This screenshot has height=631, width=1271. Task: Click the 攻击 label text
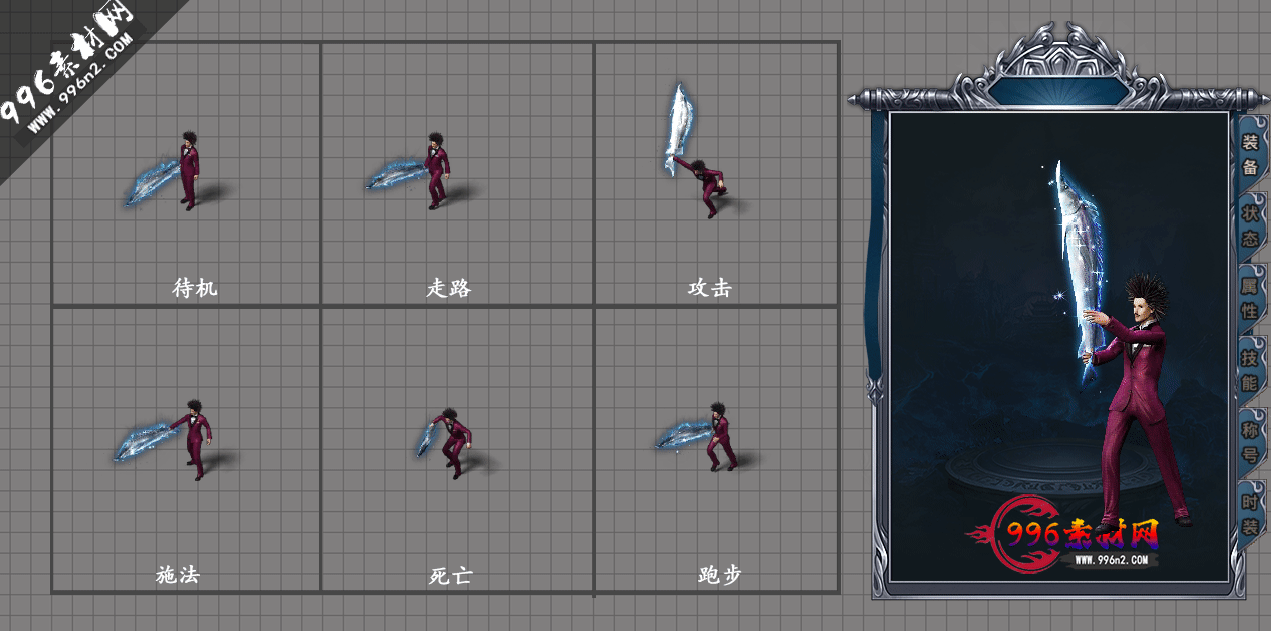click(x=710, y=288)
